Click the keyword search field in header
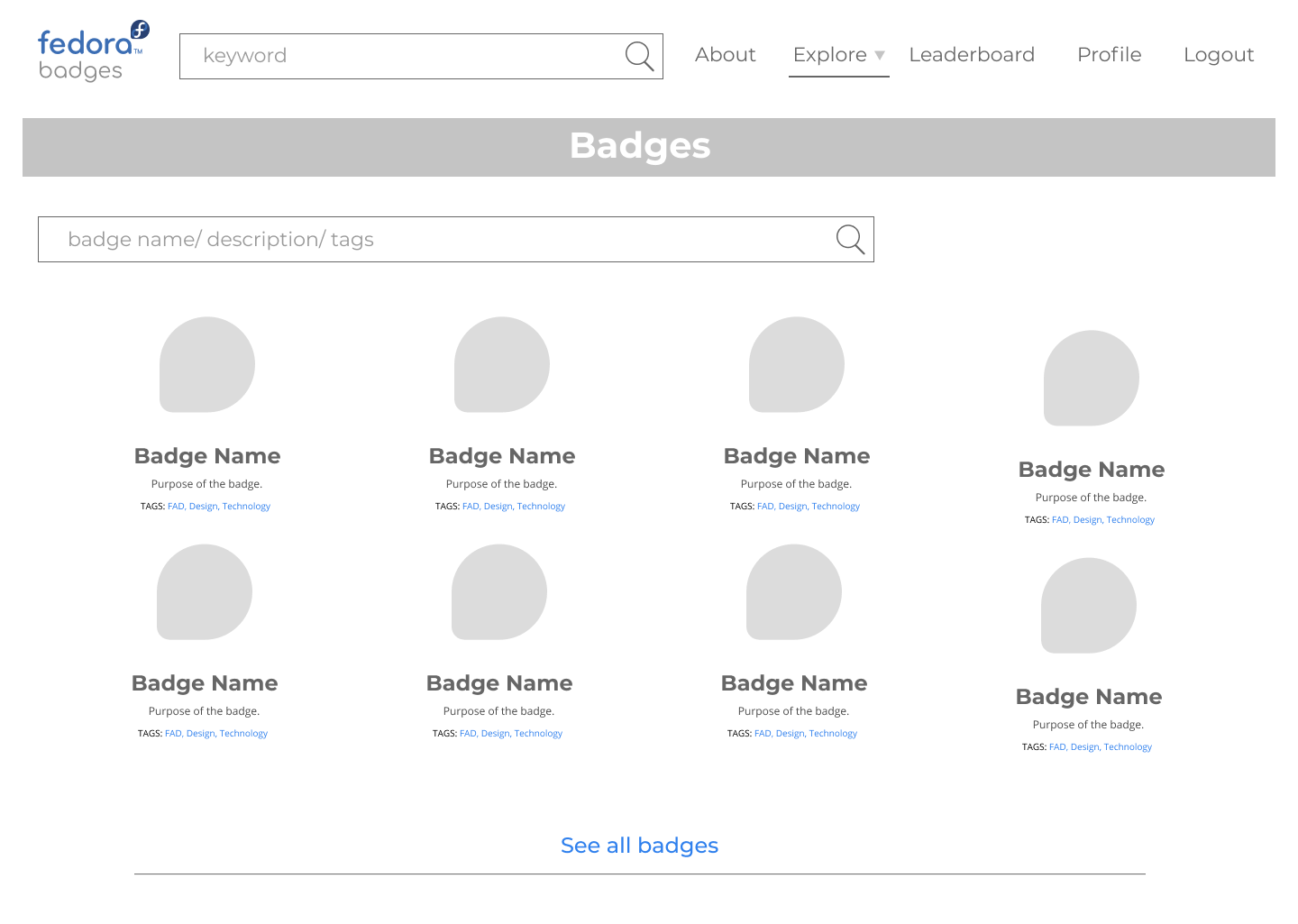The image size is (1298, 924). (421, 56)
